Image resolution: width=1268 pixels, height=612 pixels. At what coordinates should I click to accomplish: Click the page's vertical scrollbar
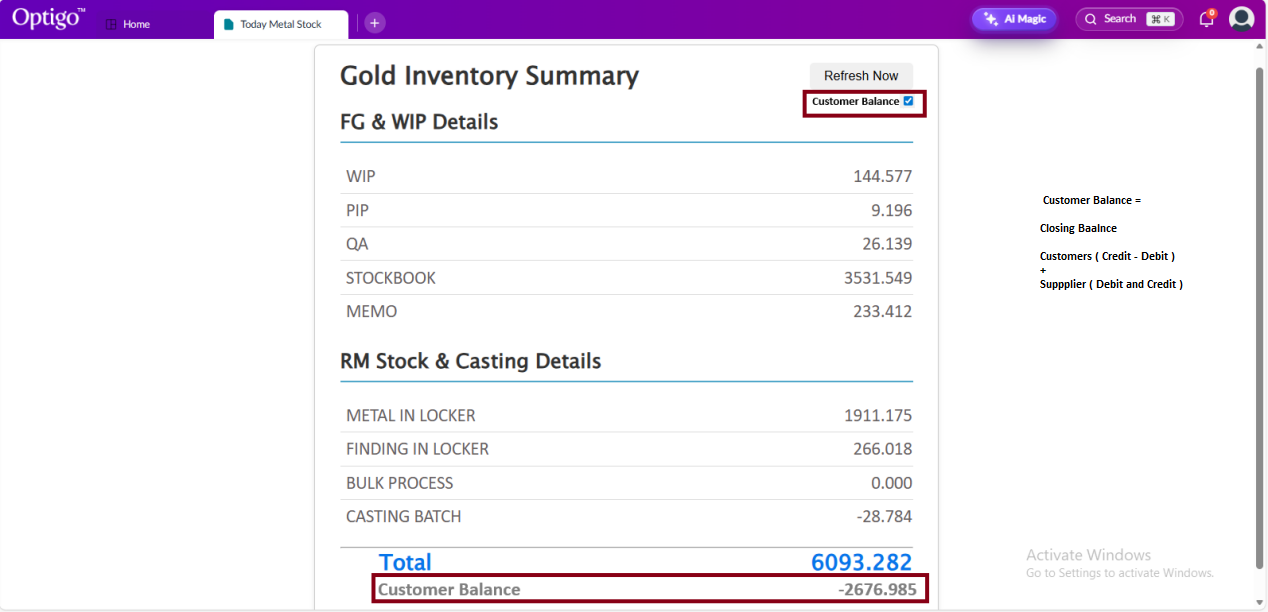tap(1259, 300)
